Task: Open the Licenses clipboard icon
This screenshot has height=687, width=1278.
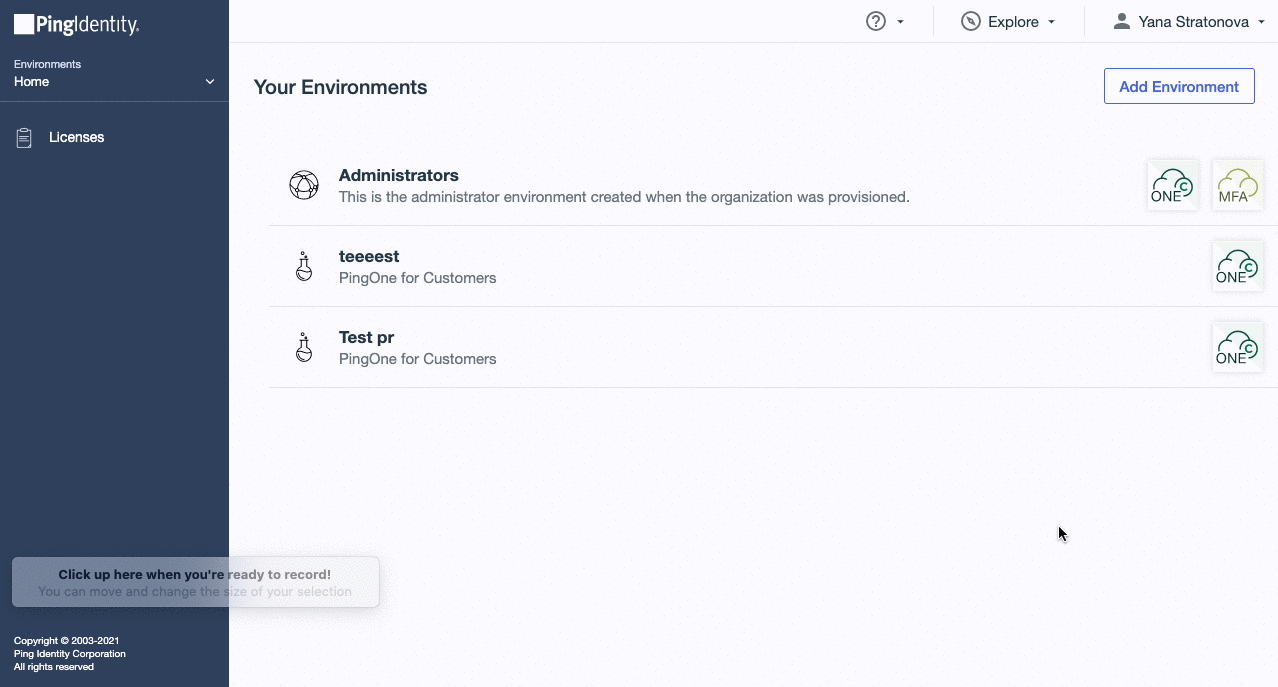Action: tap(24, 138)
